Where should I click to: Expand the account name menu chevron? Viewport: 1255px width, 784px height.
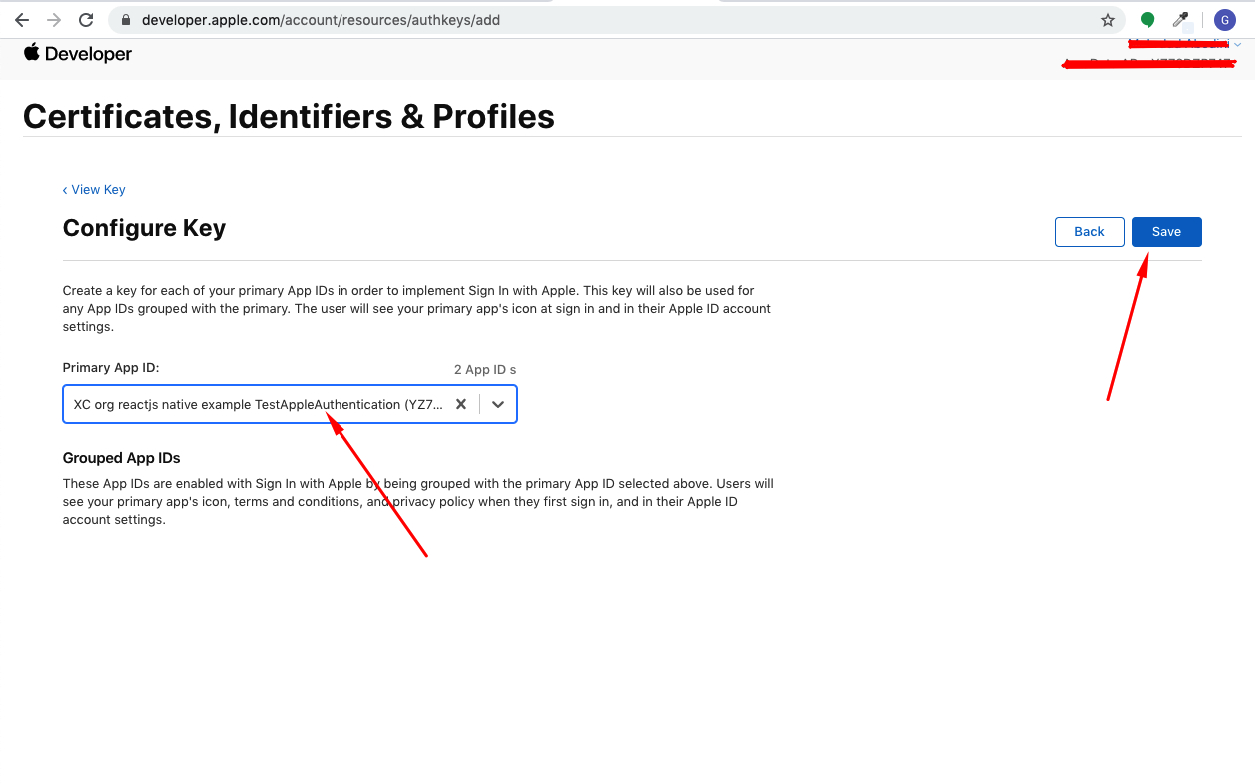pos(1238,44)
